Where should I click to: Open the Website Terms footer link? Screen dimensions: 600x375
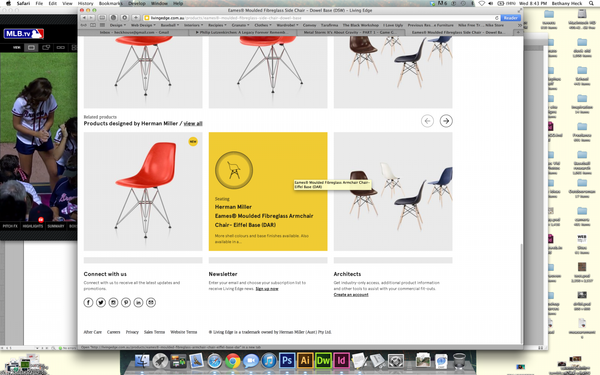coord(184,332)
